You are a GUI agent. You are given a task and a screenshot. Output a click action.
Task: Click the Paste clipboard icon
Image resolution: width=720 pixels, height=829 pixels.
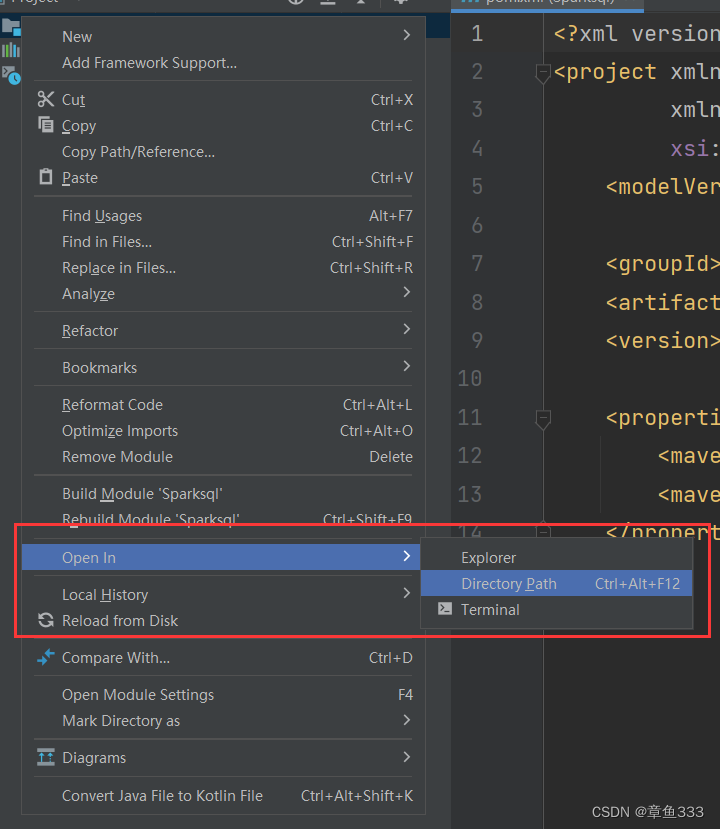(x=46, y=177)
